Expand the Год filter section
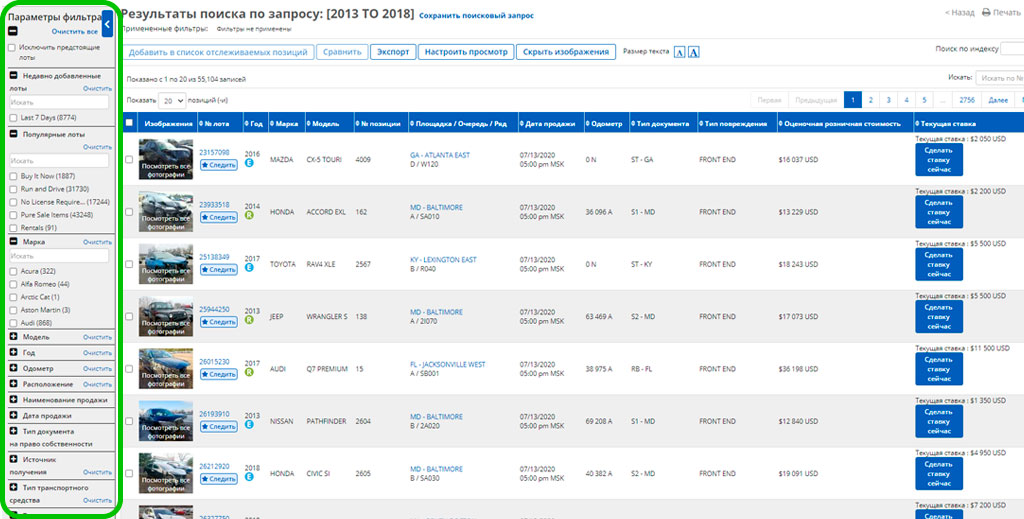Image resolution: width=1024 pixels, height=519 pixels. coord(14,353)
